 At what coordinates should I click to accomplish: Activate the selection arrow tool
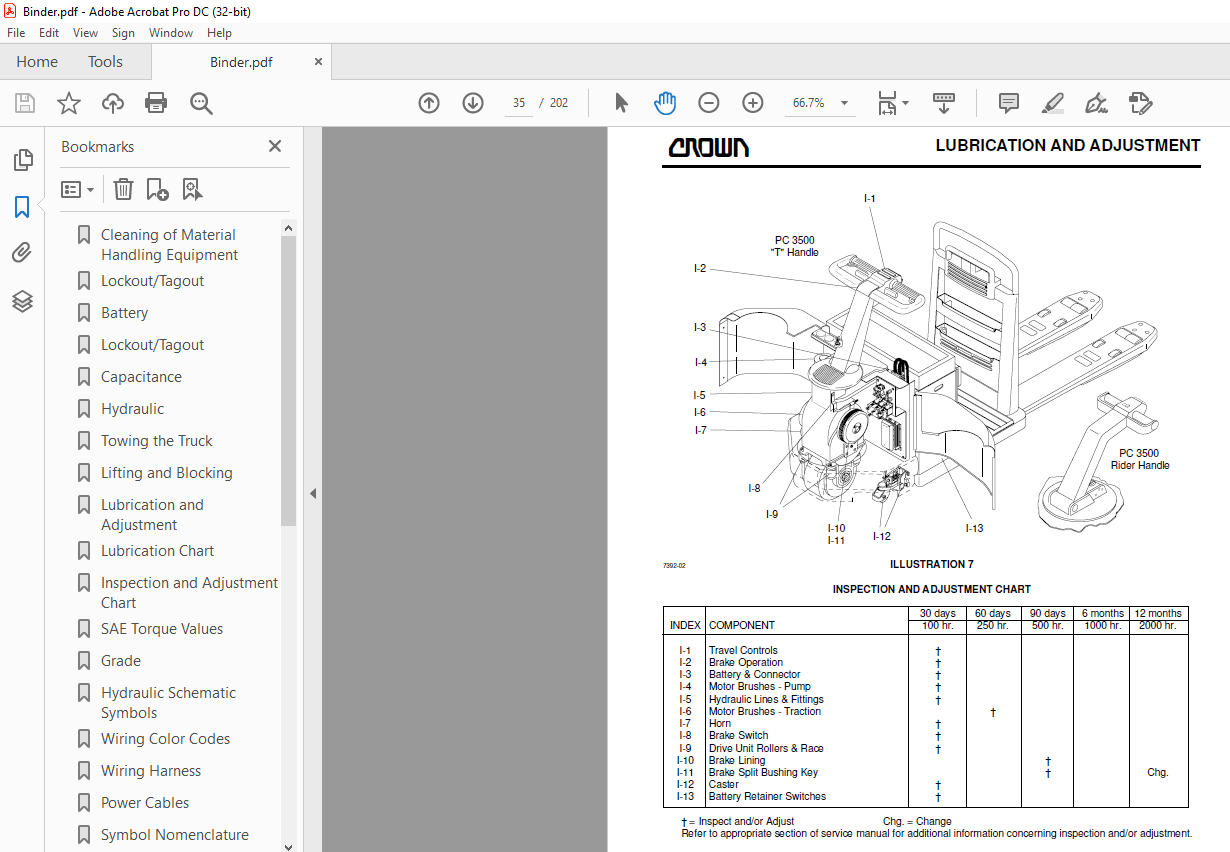coord(621,103)
